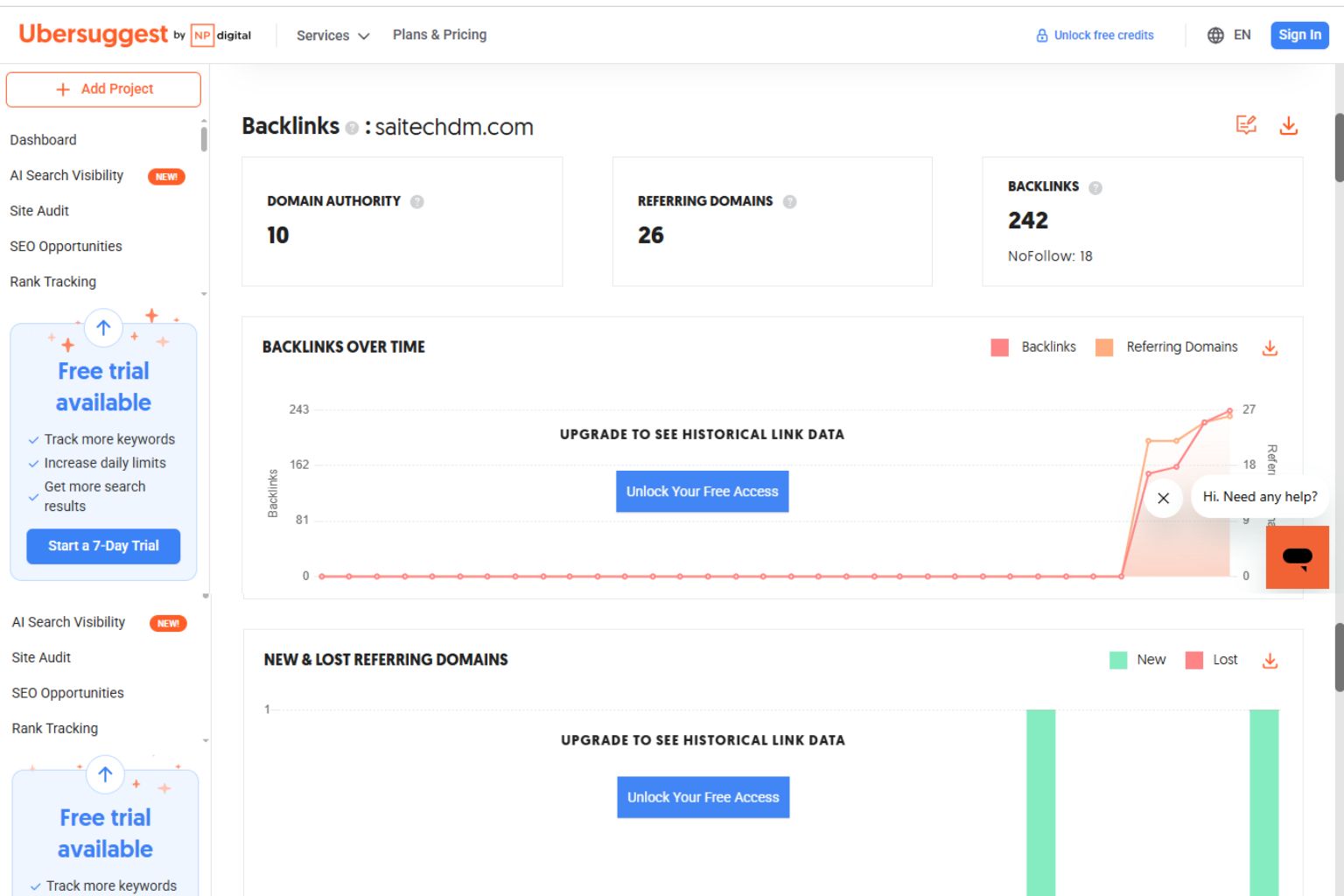
Task: Collapse the sidebar section chevron under Rank Tracking
Action: (204, 294)
